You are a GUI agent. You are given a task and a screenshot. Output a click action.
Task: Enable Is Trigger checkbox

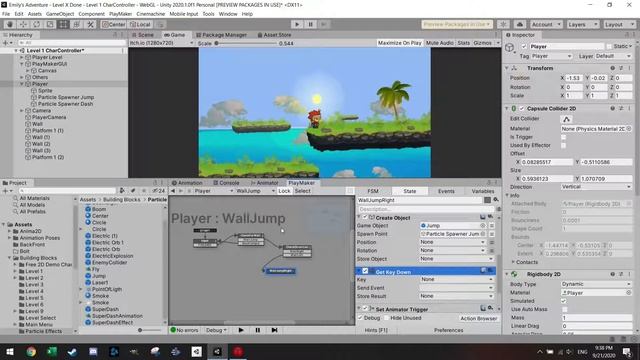[x=564, y=137]
